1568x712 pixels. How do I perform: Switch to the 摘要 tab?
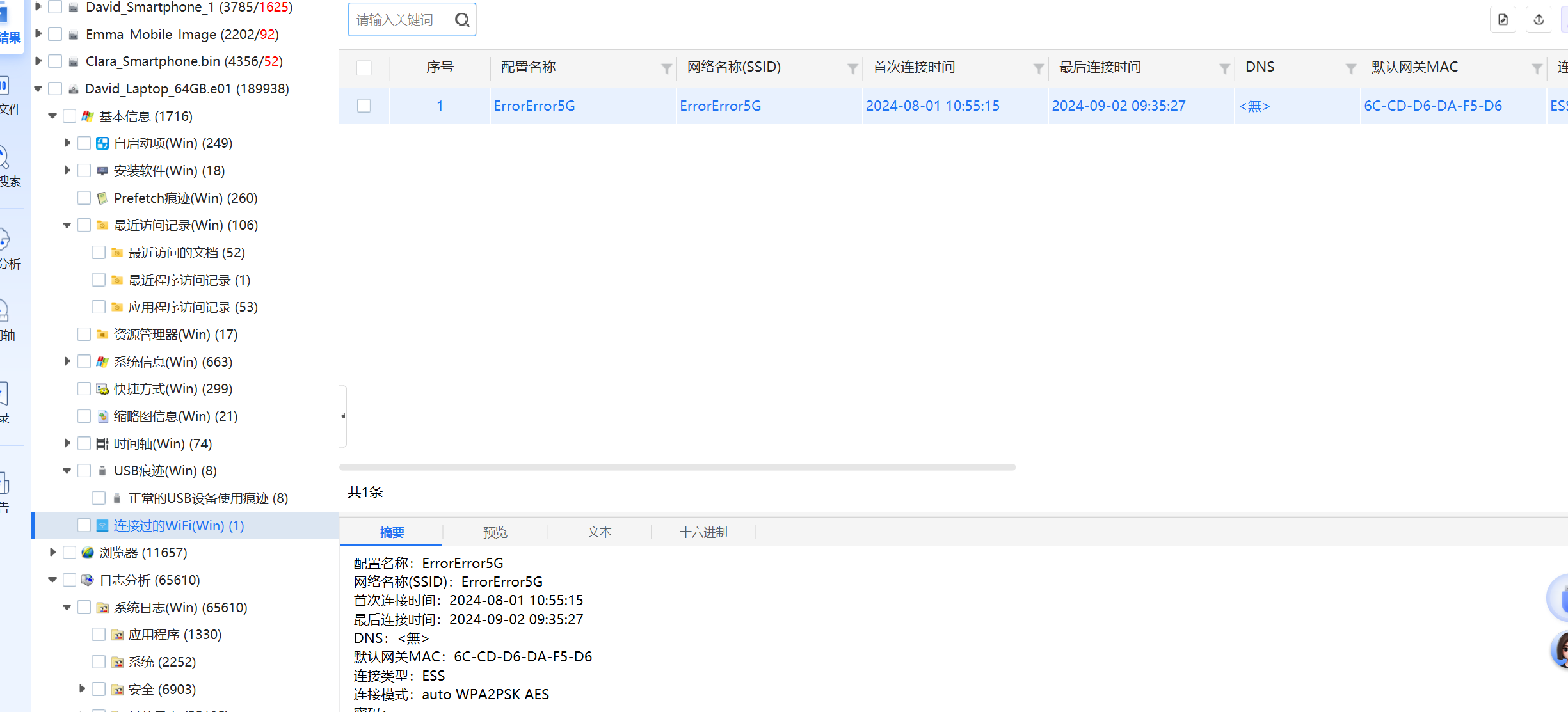[x=392, y=532]
